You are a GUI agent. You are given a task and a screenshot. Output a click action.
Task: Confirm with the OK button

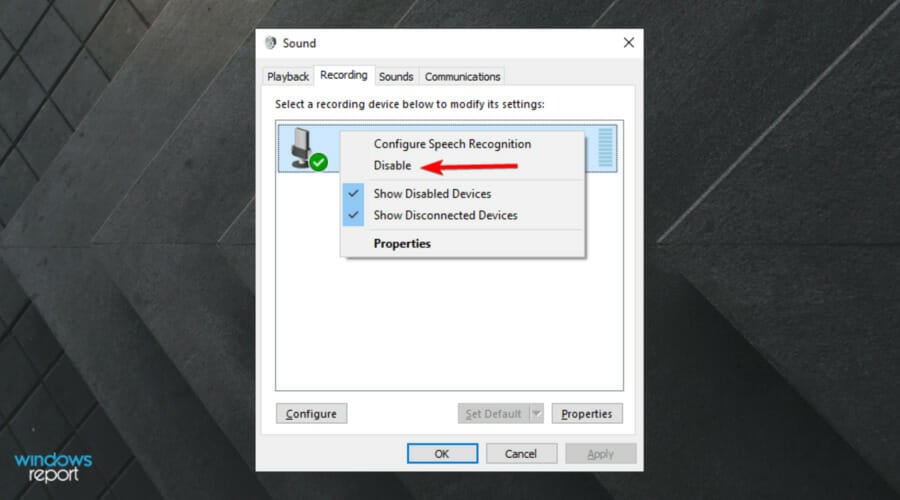tap(442, 454)
